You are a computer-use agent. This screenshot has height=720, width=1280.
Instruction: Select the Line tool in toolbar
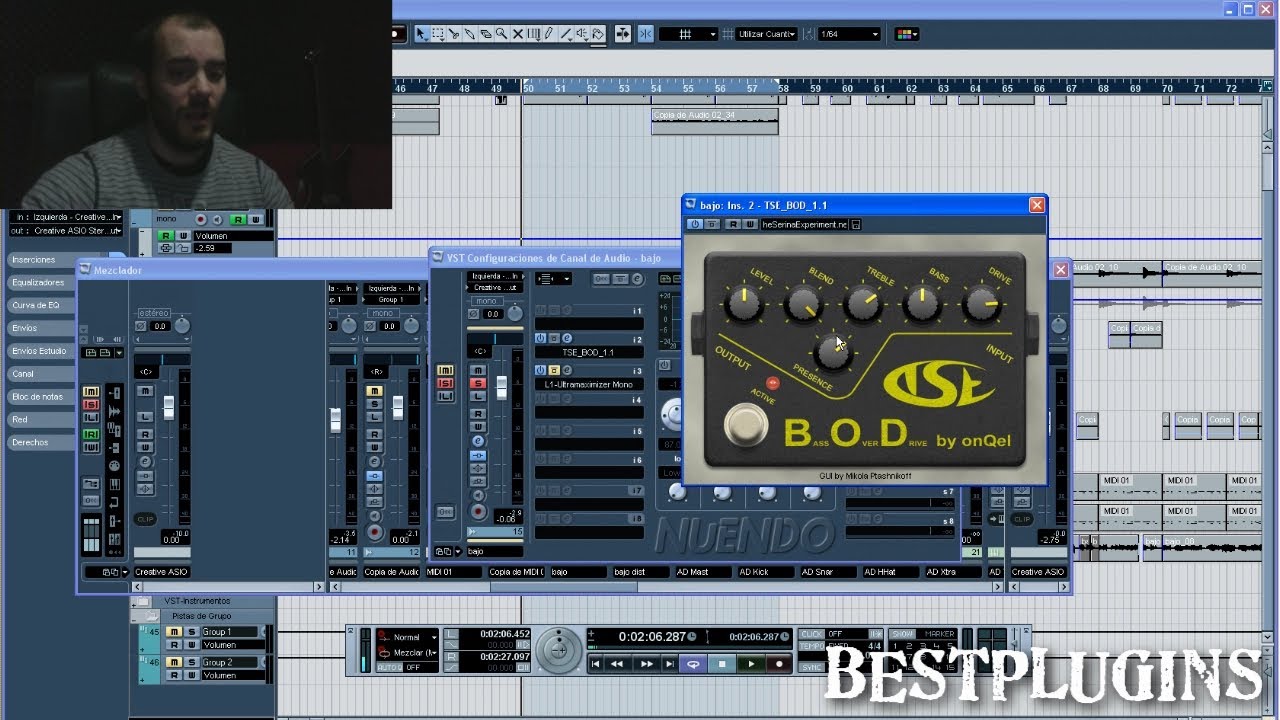click(x=565, y=34)
